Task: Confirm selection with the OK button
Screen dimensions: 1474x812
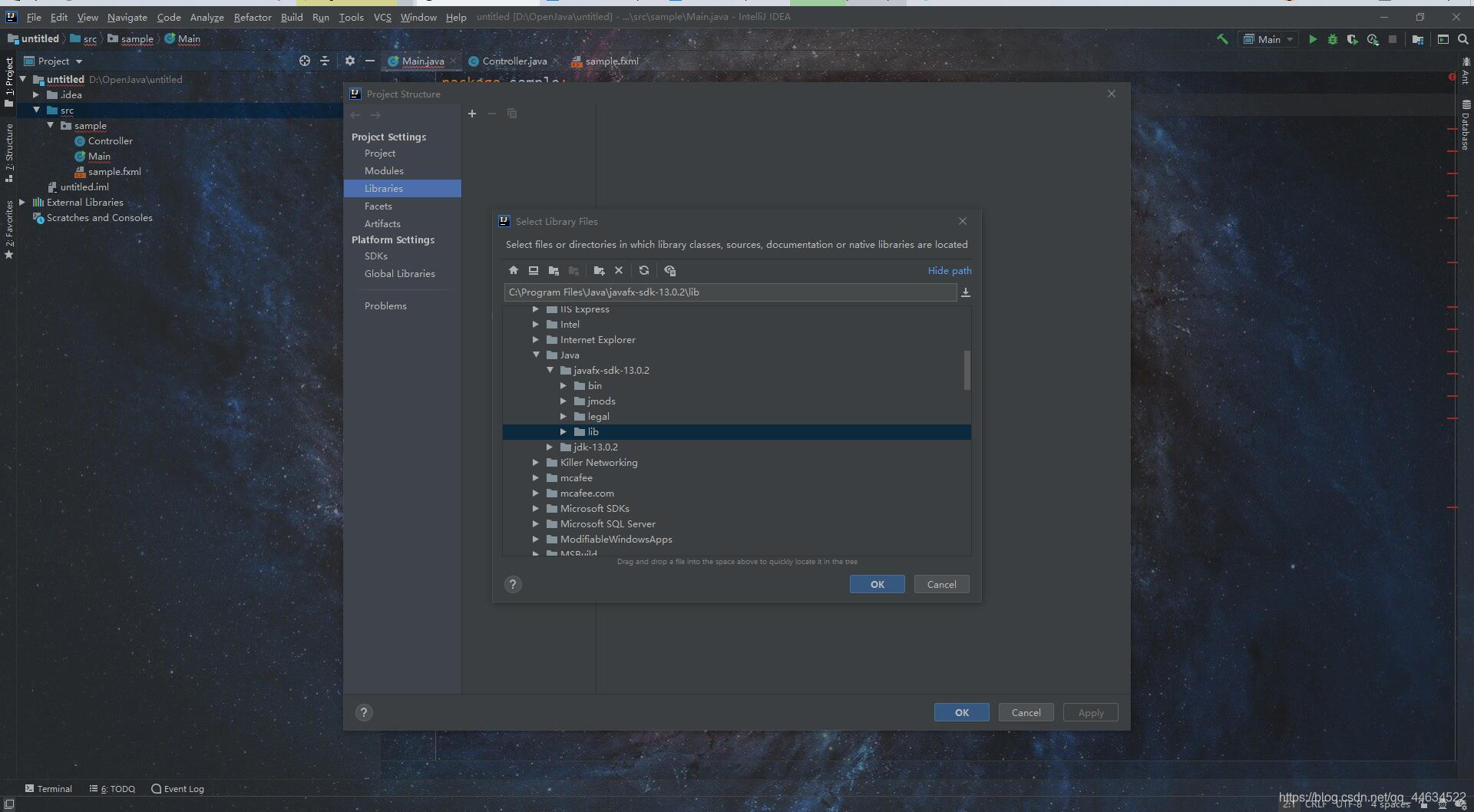Action: pos(877,584)
